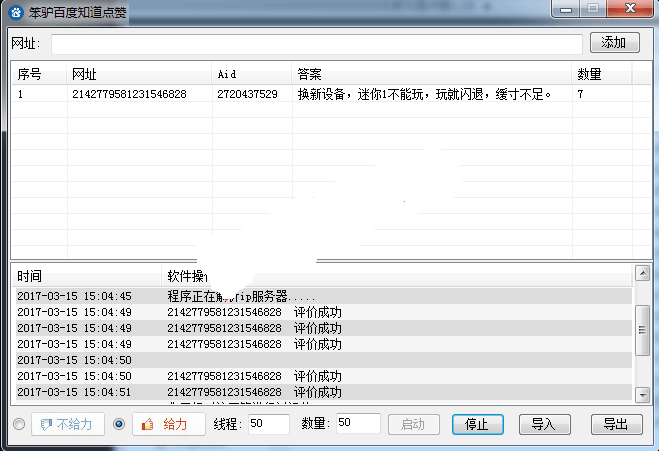The height and width of the screenshot is (451, 659).
Task: Click the 网址 column header in table
Action: (139, 74)
